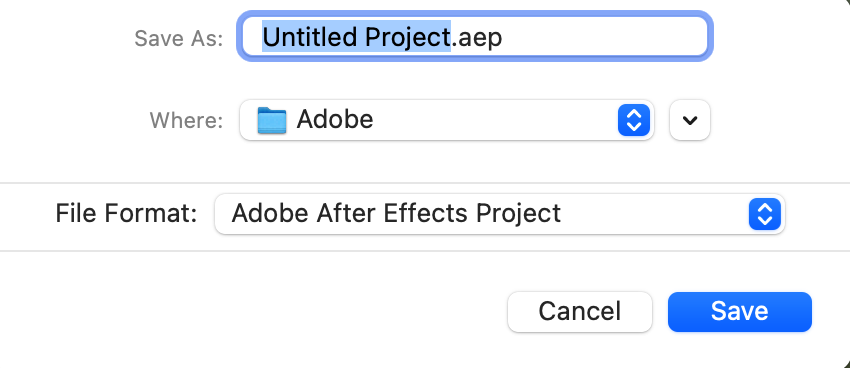This screenshot has width=850, height=368.
Task: Click empty space after .aep in filename field
Action: (x=602, y=36)
